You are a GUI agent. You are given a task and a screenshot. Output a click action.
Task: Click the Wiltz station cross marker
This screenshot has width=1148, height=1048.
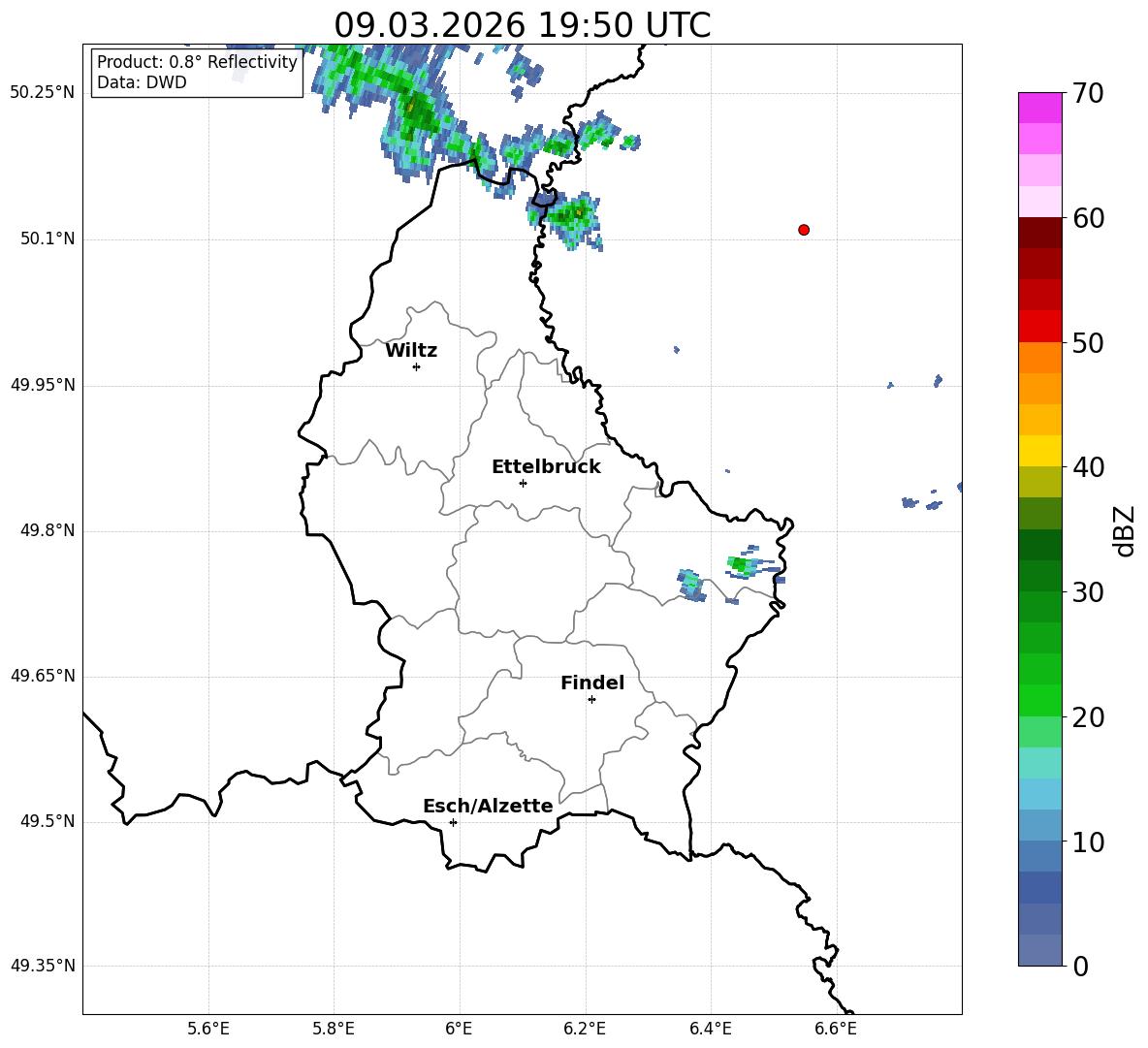[x=416, y=366]
